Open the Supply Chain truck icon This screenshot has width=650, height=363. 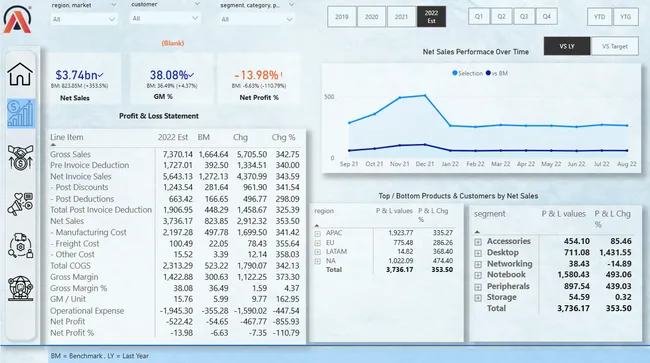20,245
